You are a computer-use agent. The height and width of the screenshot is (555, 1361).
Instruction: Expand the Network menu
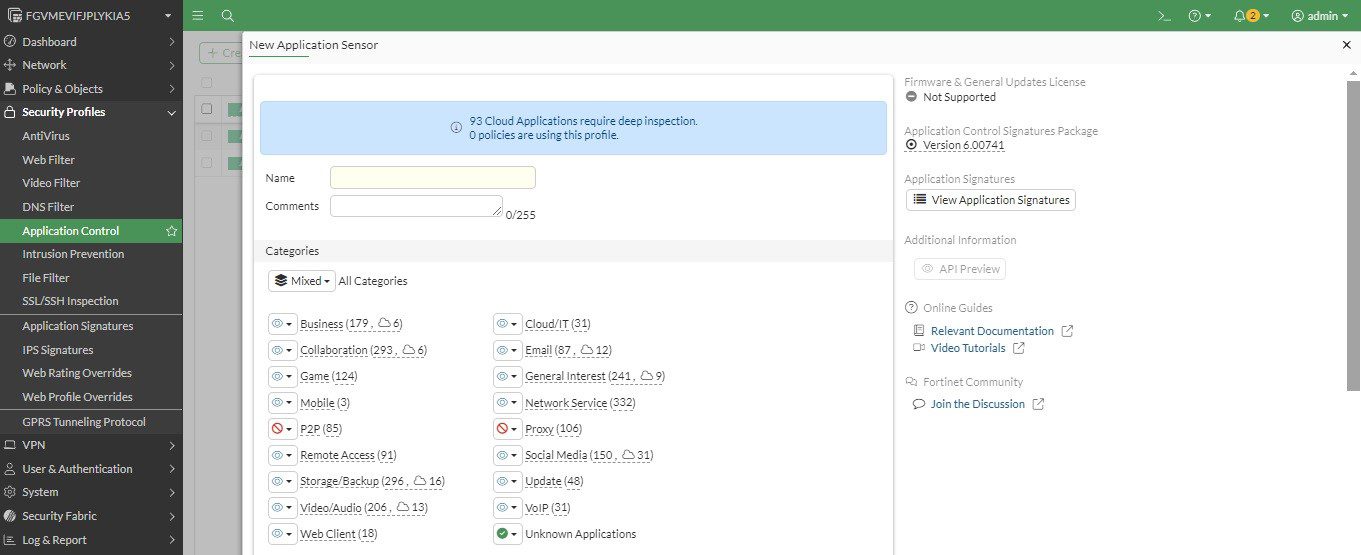pyautogui.click(x=91, y=65)
